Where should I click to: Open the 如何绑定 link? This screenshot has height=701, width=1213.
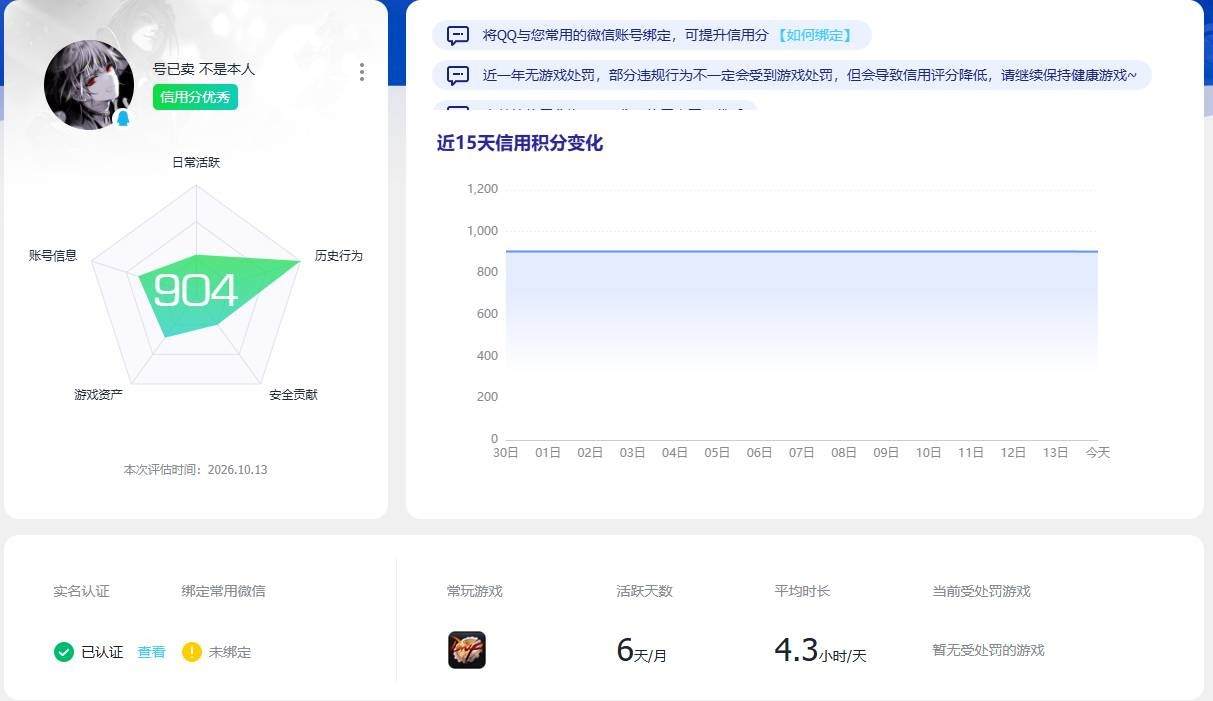814,35
